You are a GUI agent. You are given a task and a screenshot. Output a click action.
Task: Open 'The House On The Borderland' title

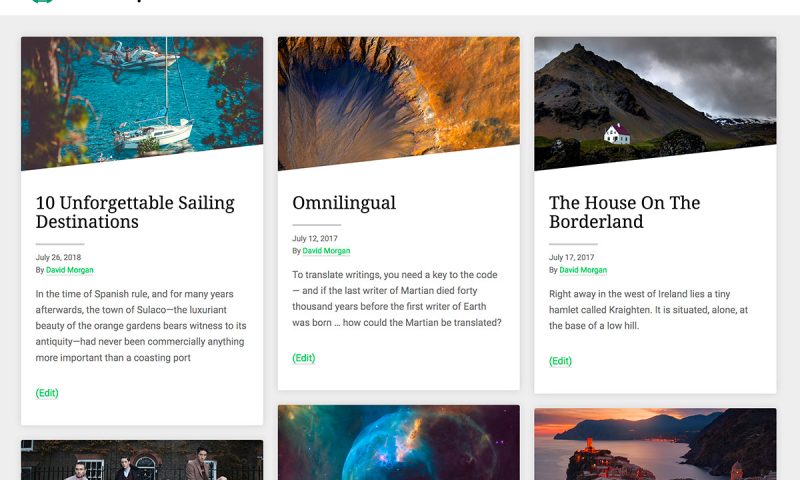(x=624, y=212)
